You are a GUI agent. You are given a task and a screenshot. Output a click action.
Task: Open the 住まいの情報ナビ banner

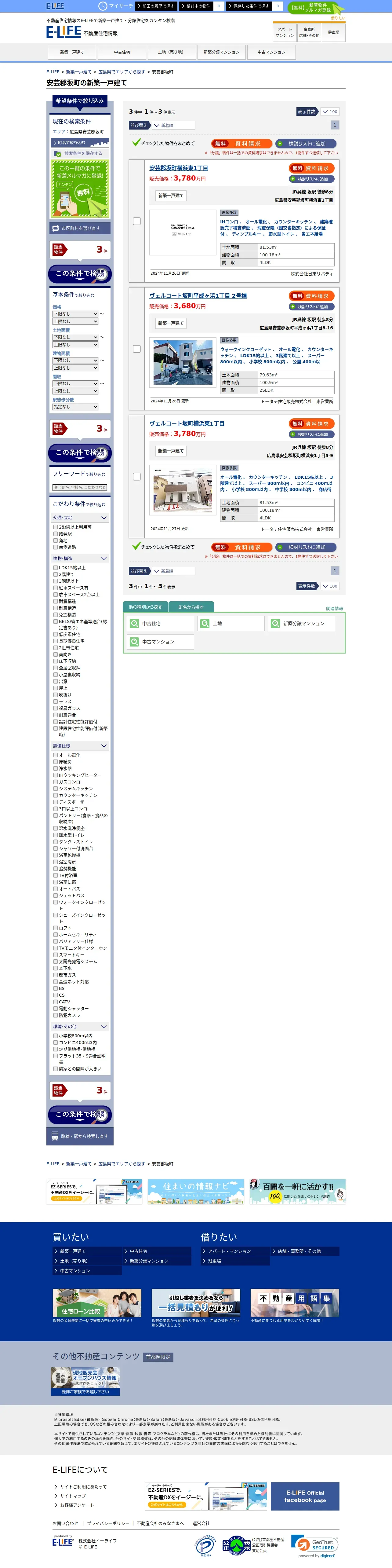tap(196, 1191)
